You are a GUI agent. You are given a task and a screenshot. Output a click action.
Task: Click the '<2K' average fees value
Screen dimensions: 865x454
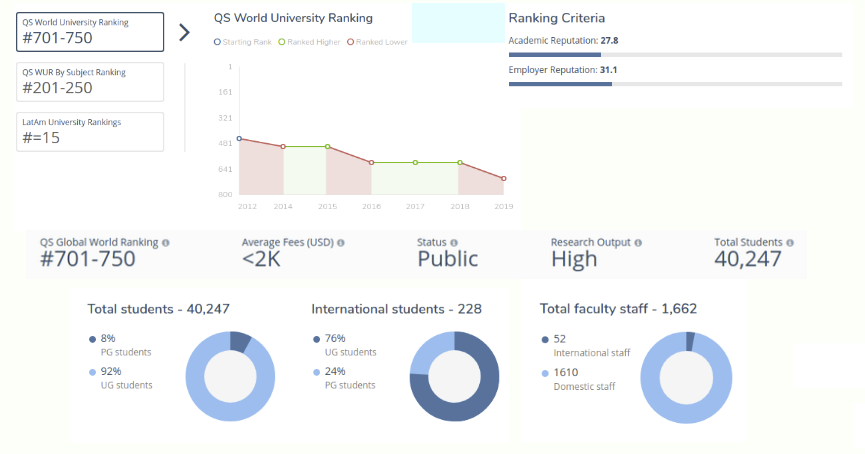click(x=261, y=259)
